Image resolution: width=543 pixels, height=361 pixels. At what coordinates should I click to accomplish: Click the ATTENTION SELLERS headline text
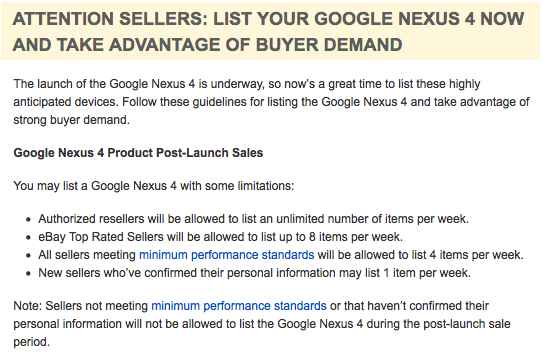coord(109,19)
